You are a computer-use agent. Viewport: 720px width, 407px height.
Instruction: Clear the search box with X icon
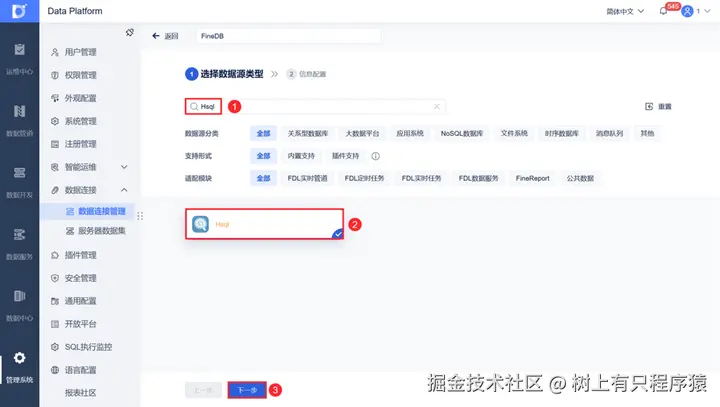pyautogui.click(x=437, y=107)
